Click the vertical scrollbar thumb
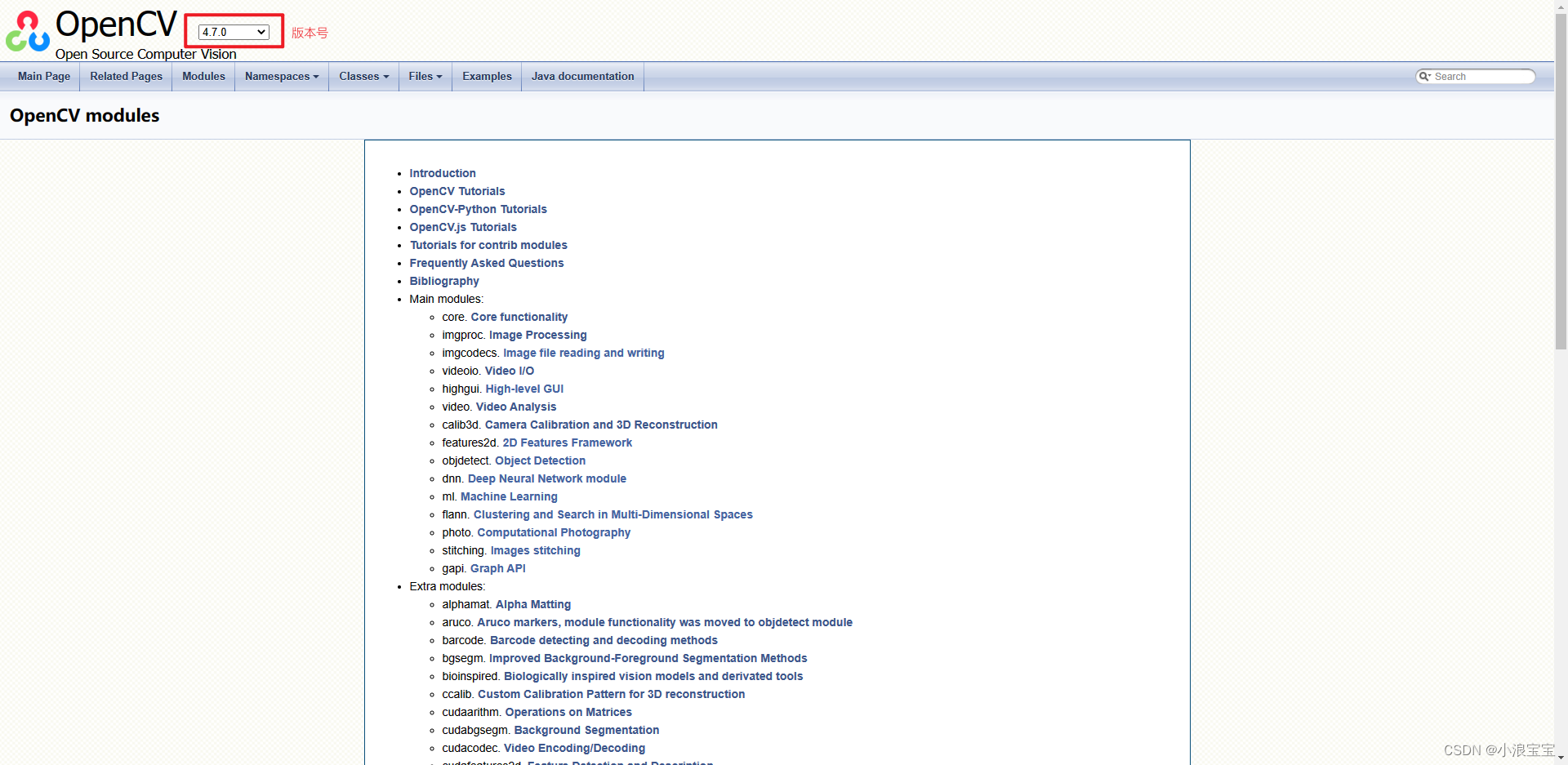 coord(1561,181)
